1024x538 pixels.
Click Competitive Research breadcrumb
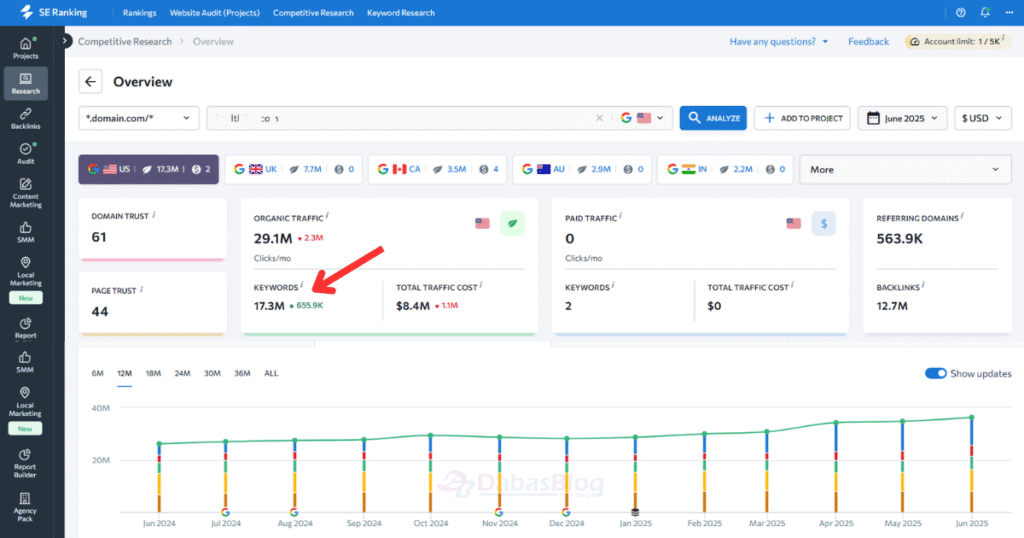pyautogui.click(x=125, y=41)
